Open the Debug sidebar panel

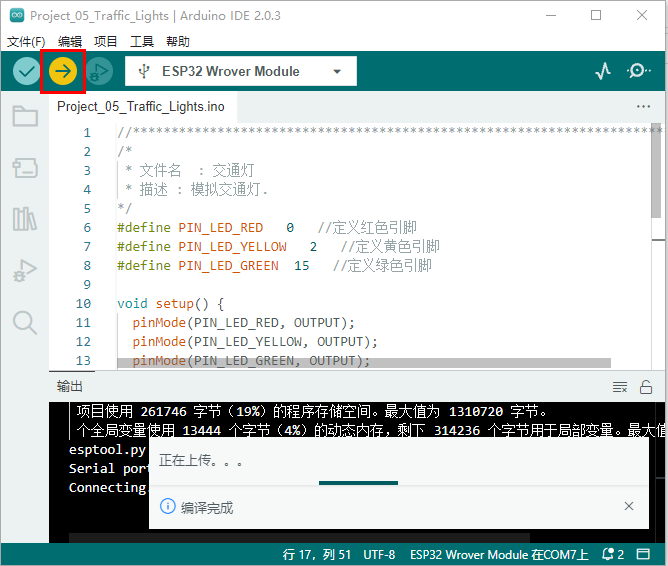click(25, 270)
